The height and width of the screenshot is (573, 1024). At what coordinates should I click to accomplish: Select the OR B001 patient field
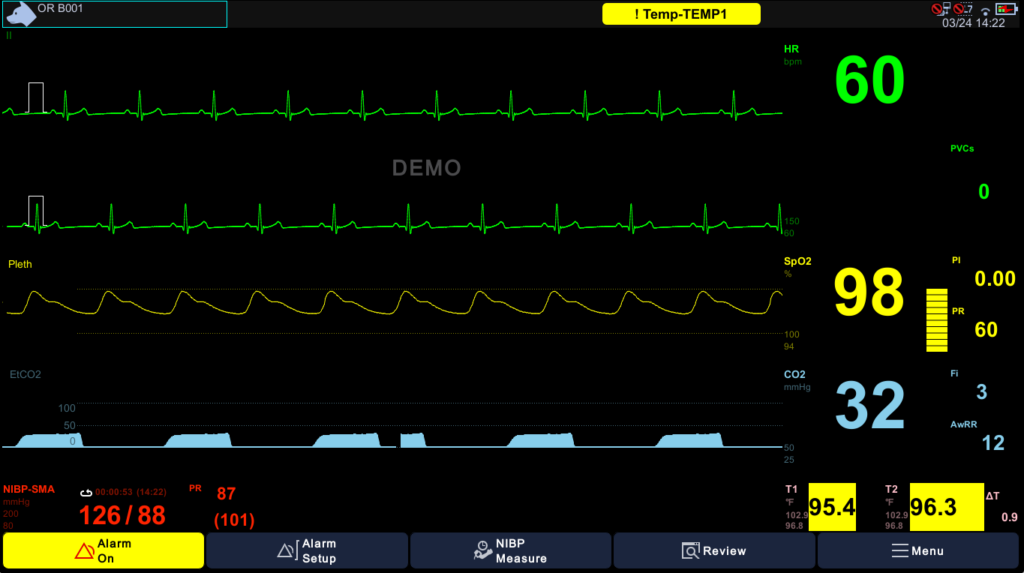(115, 14)
